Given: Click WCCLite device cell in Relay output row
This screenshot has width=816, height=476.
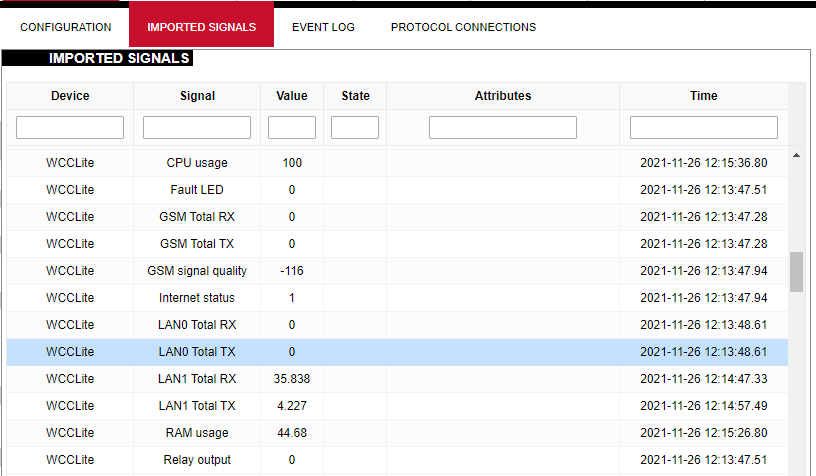Looking at the screenshot, I should [x=70, y=460].
